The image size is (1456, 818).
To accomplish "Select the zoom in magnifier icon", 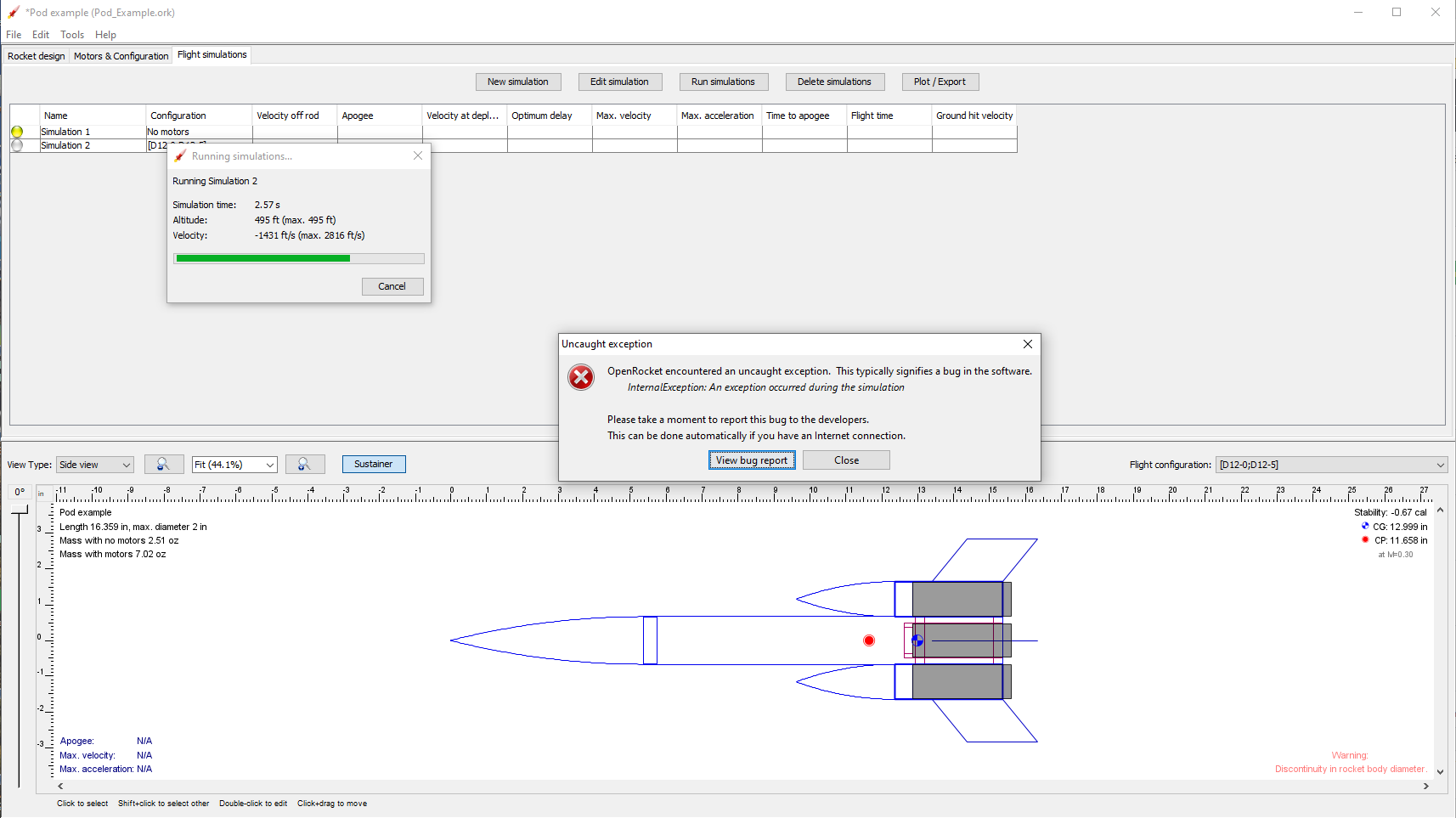I will click(x=304, y=464).
